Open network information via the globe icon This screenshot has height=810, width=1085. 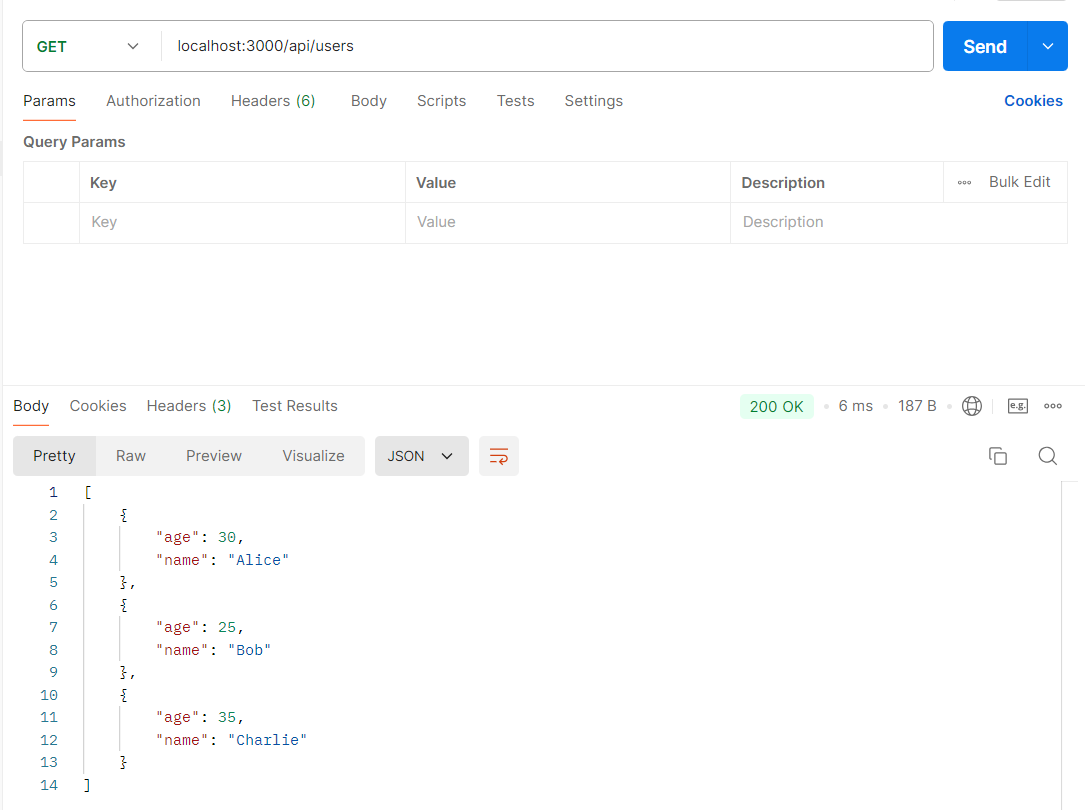coord(970,405)
